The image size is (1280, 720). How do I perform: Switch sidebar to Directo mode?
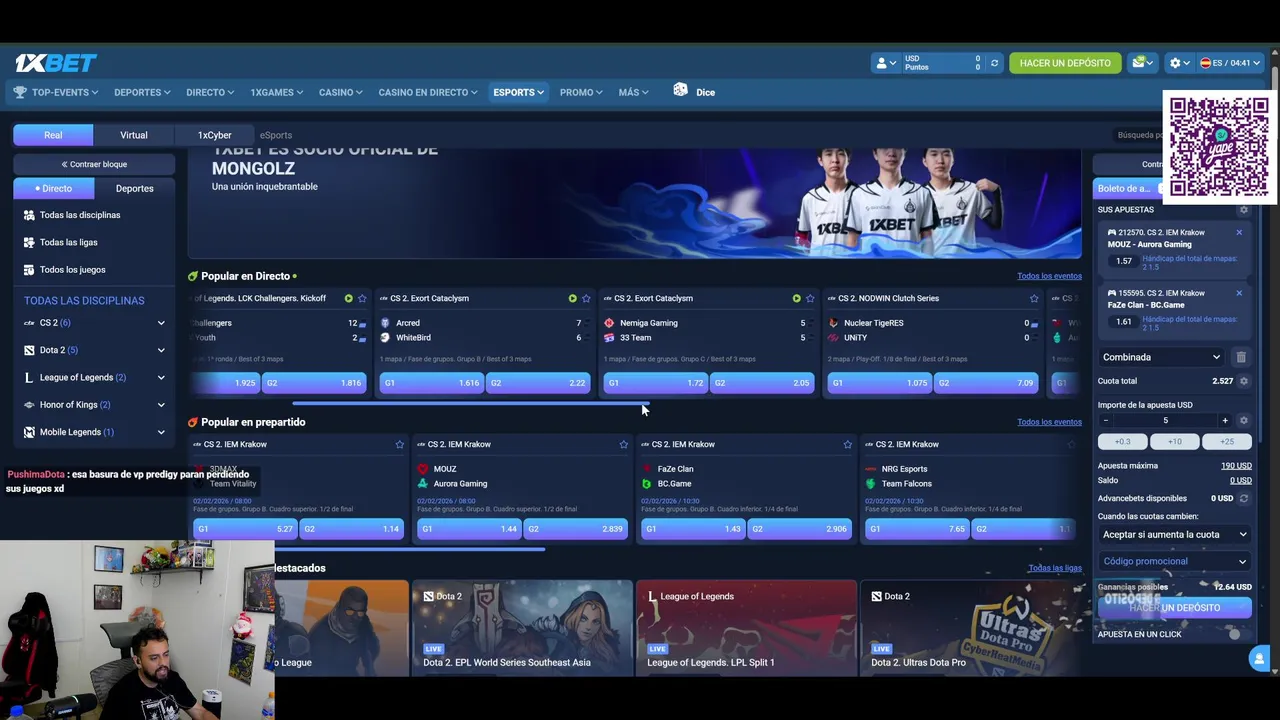(x=53, y=188)
